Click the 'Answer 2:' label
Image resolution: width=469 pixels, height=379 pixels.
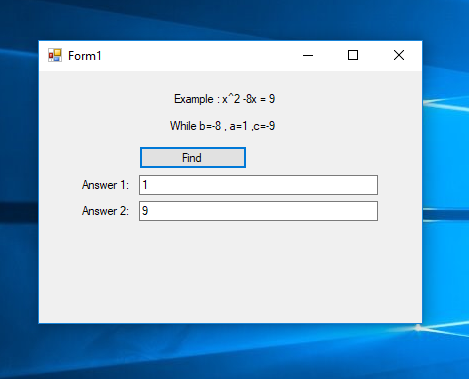pos(105,211)
